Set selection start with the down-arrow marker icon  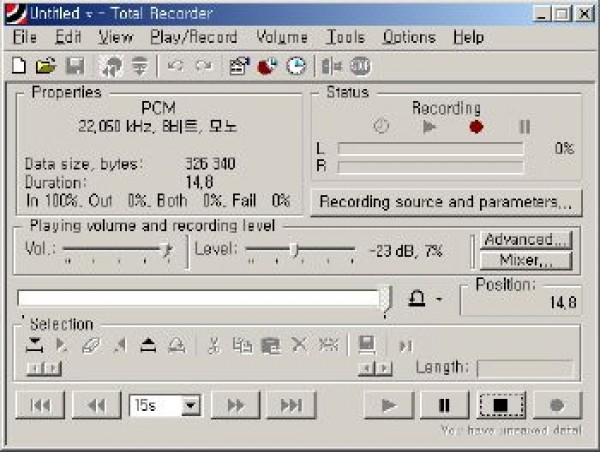tap(34, 345)
